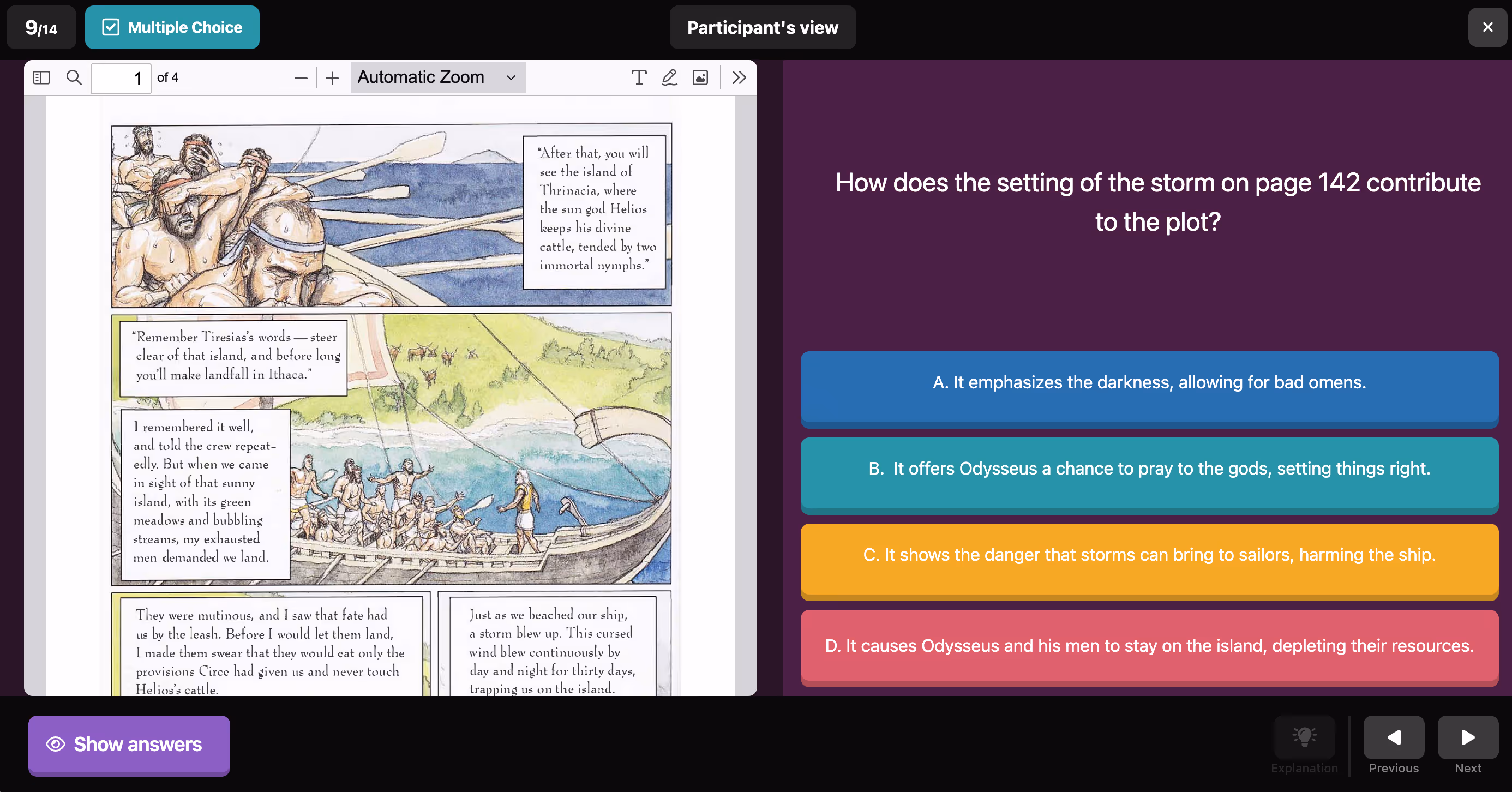The height and width of the screenshot is (792, 1512).
Task: Open the PDF find search tool
Action: [74, 77]
